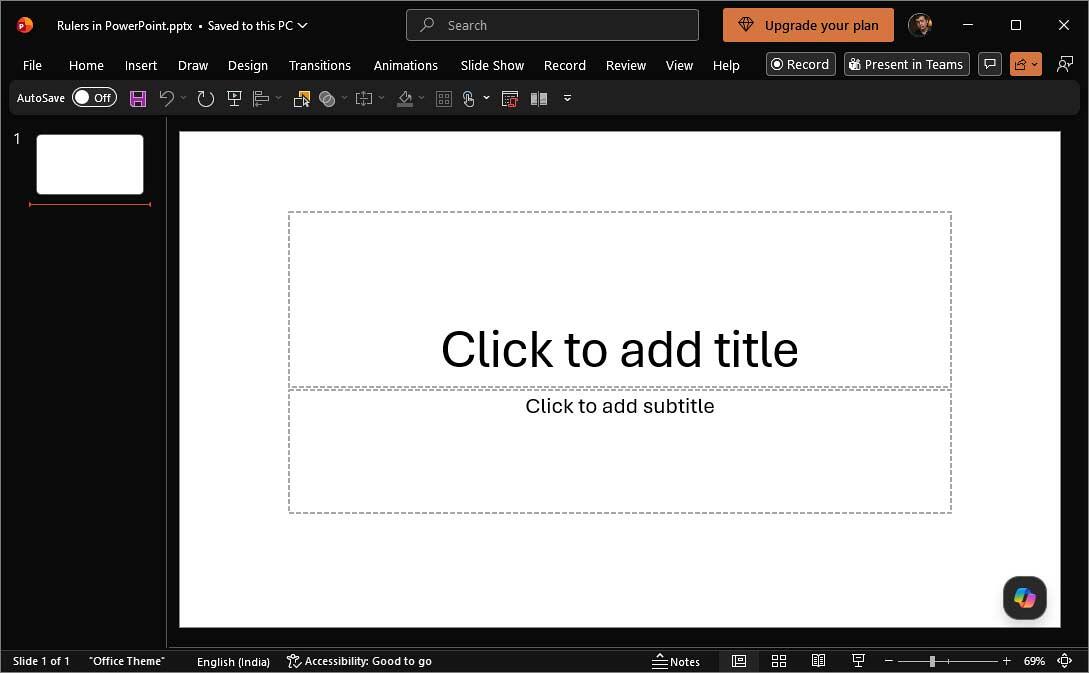Image resolution: width=1089 pixels, height=673 pixels.
Task: Click Present in Teams button
Action: pos(906,65)
